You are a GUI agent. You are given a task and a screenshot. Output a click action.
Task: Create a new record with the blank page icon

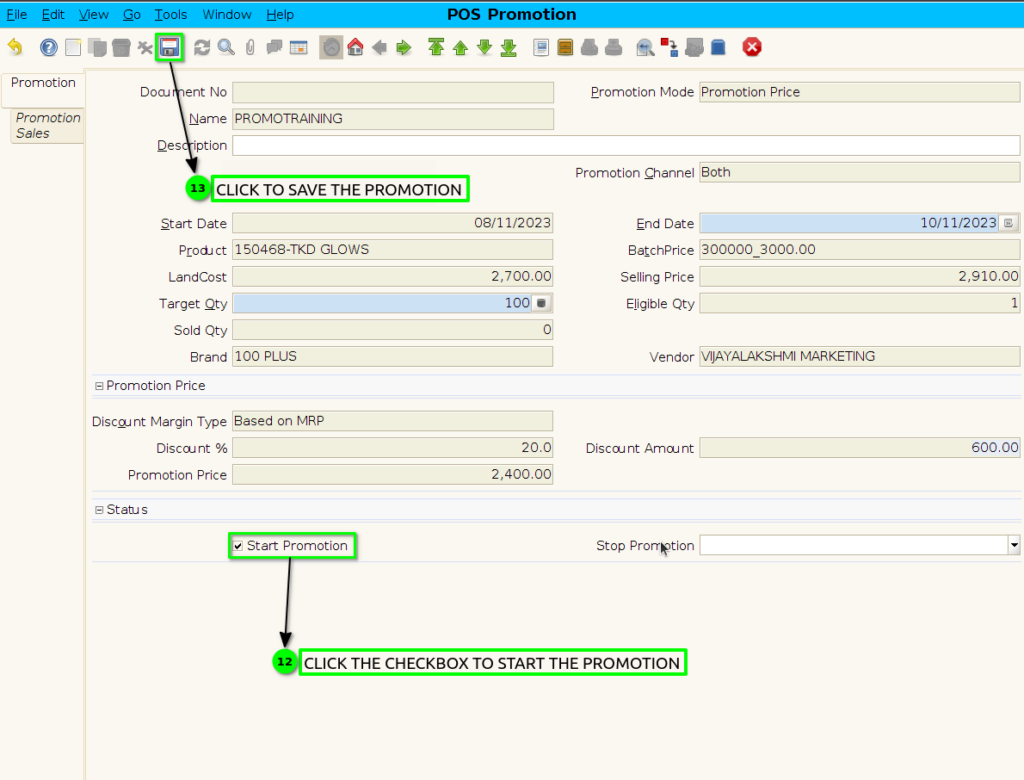tap(73, 47)
